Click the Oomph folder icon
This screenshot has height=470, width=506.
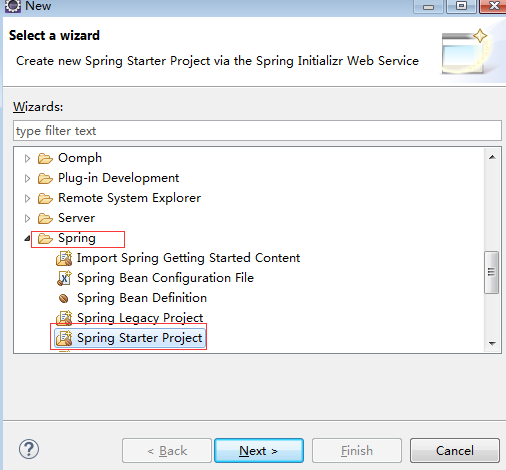(x=45, y=158)
